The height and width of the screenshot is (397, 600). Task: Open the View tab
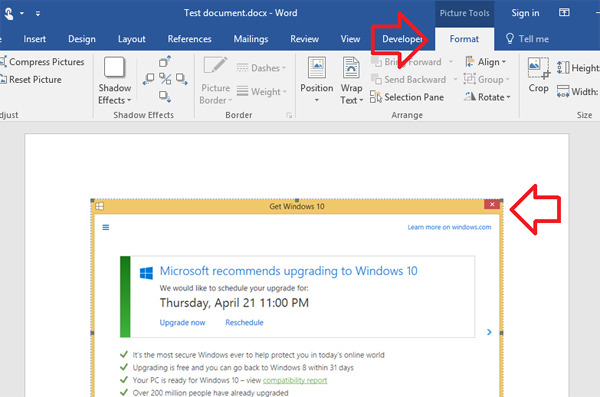coord(351,39)
